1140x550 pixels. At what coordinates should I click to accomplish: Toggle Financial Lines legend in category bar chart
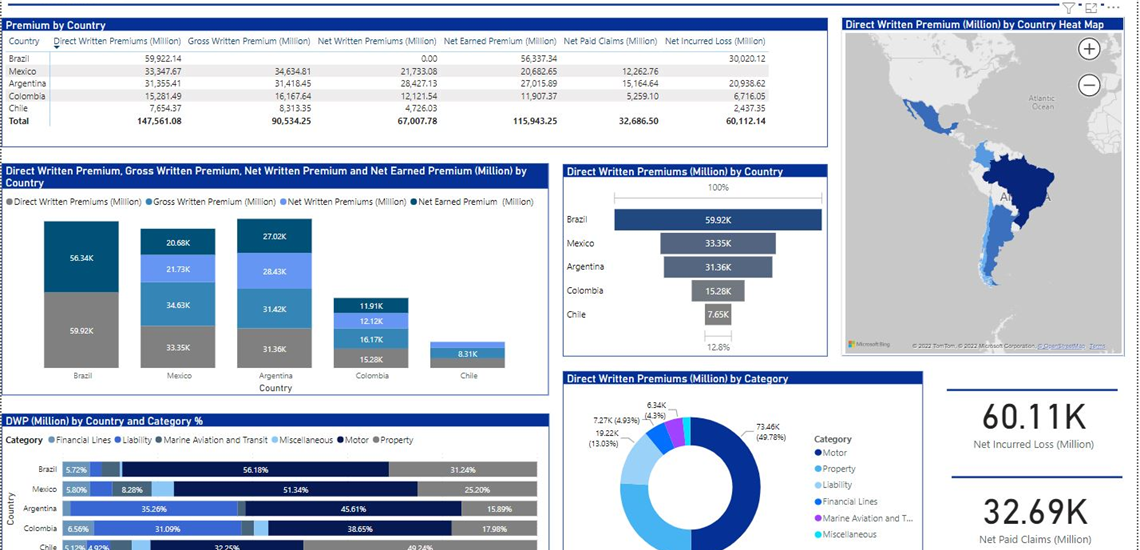click(51, 440)
